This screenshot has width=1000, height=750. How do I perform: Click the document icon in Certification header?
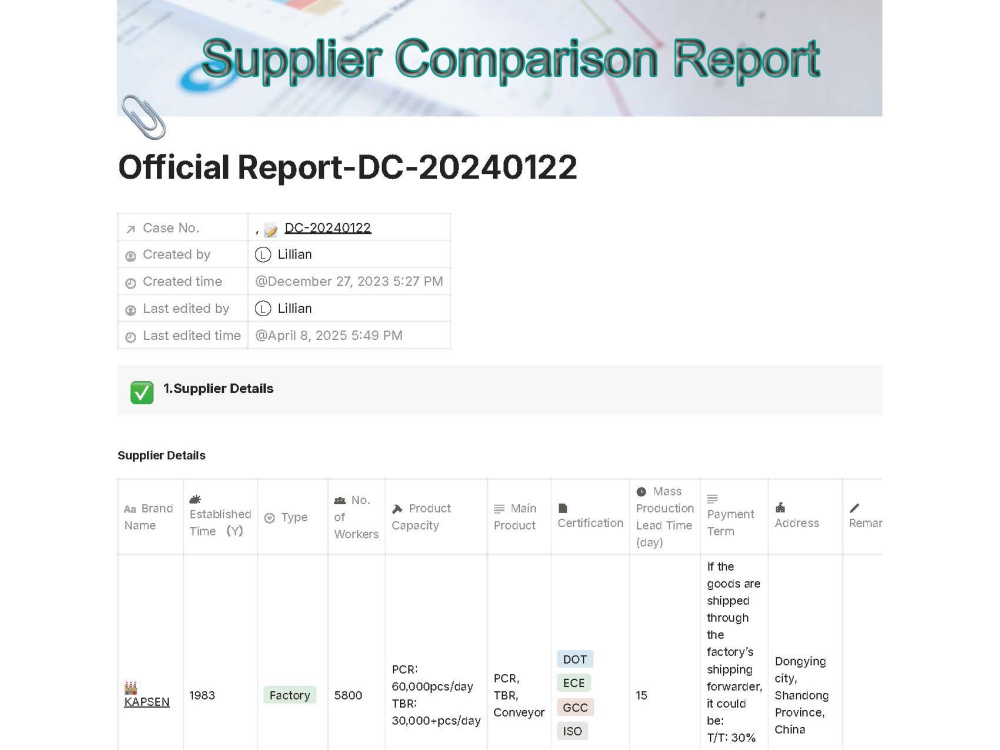[x=562, y=508]
